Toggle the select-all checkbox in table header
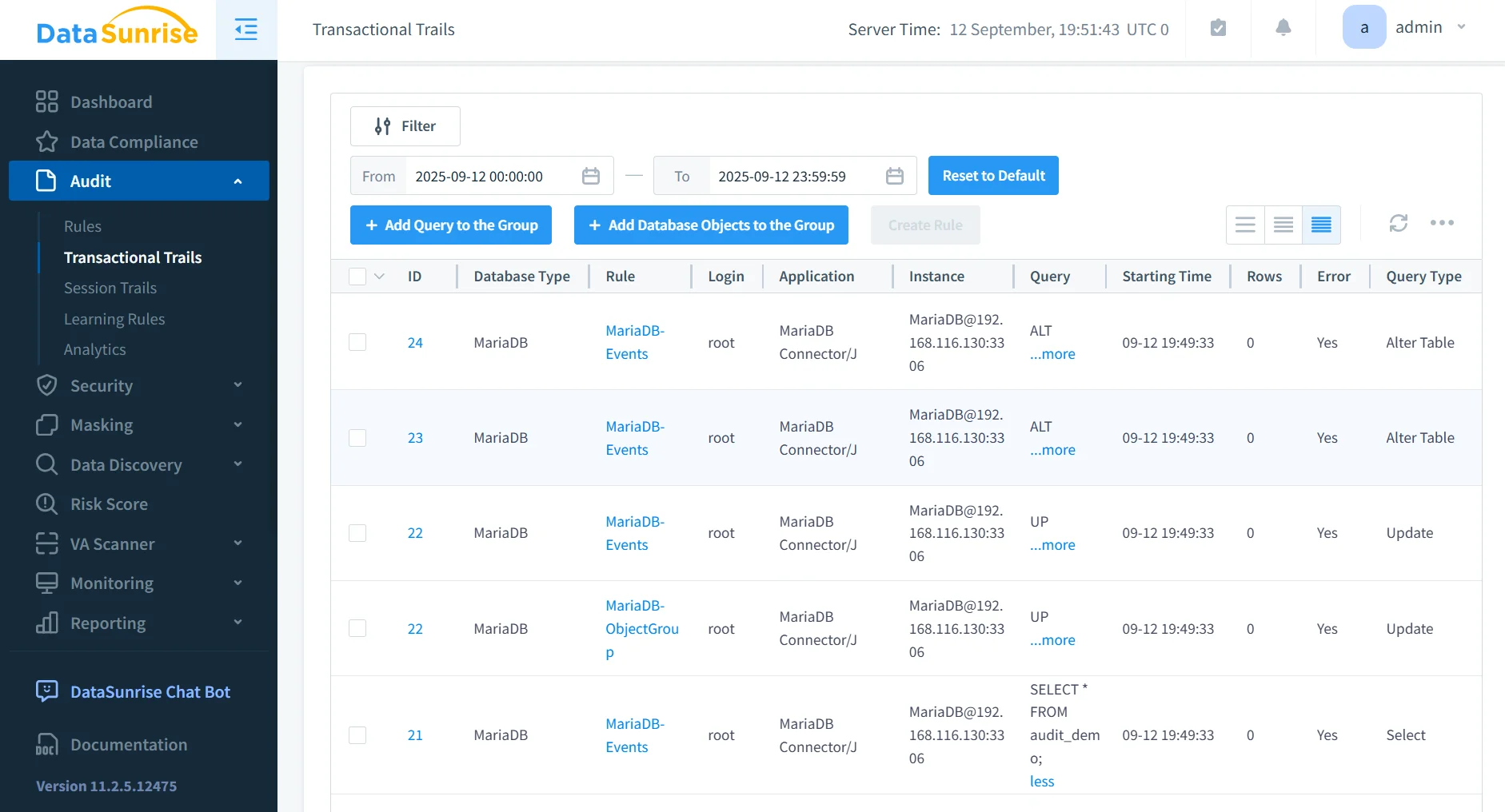The height and width of the screenshot is (812, 1505). tap(357, 277)
